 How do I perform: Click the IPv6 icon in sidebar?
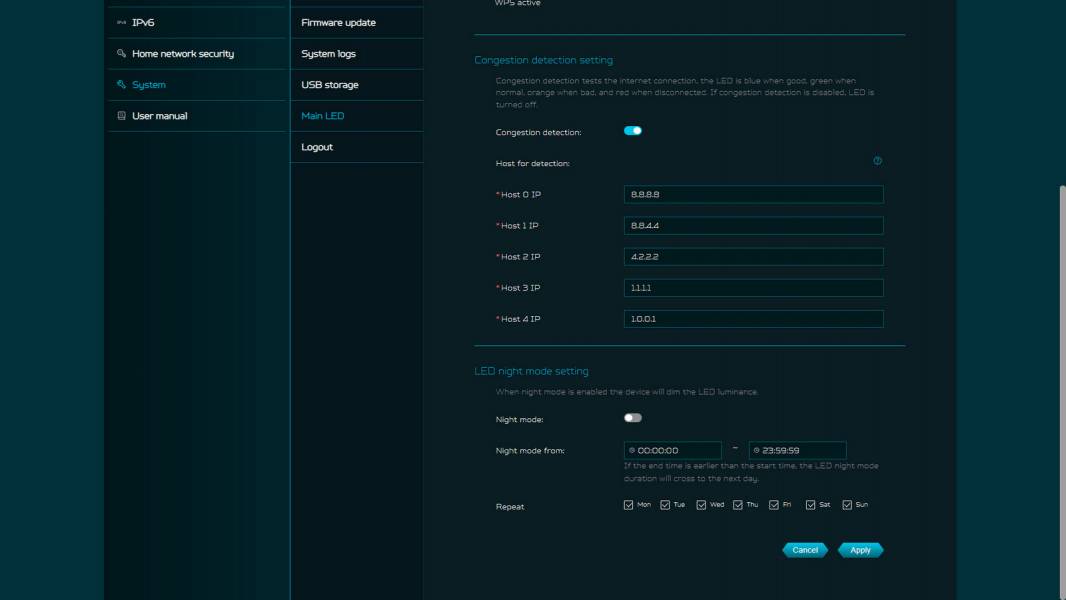point(121,22)
